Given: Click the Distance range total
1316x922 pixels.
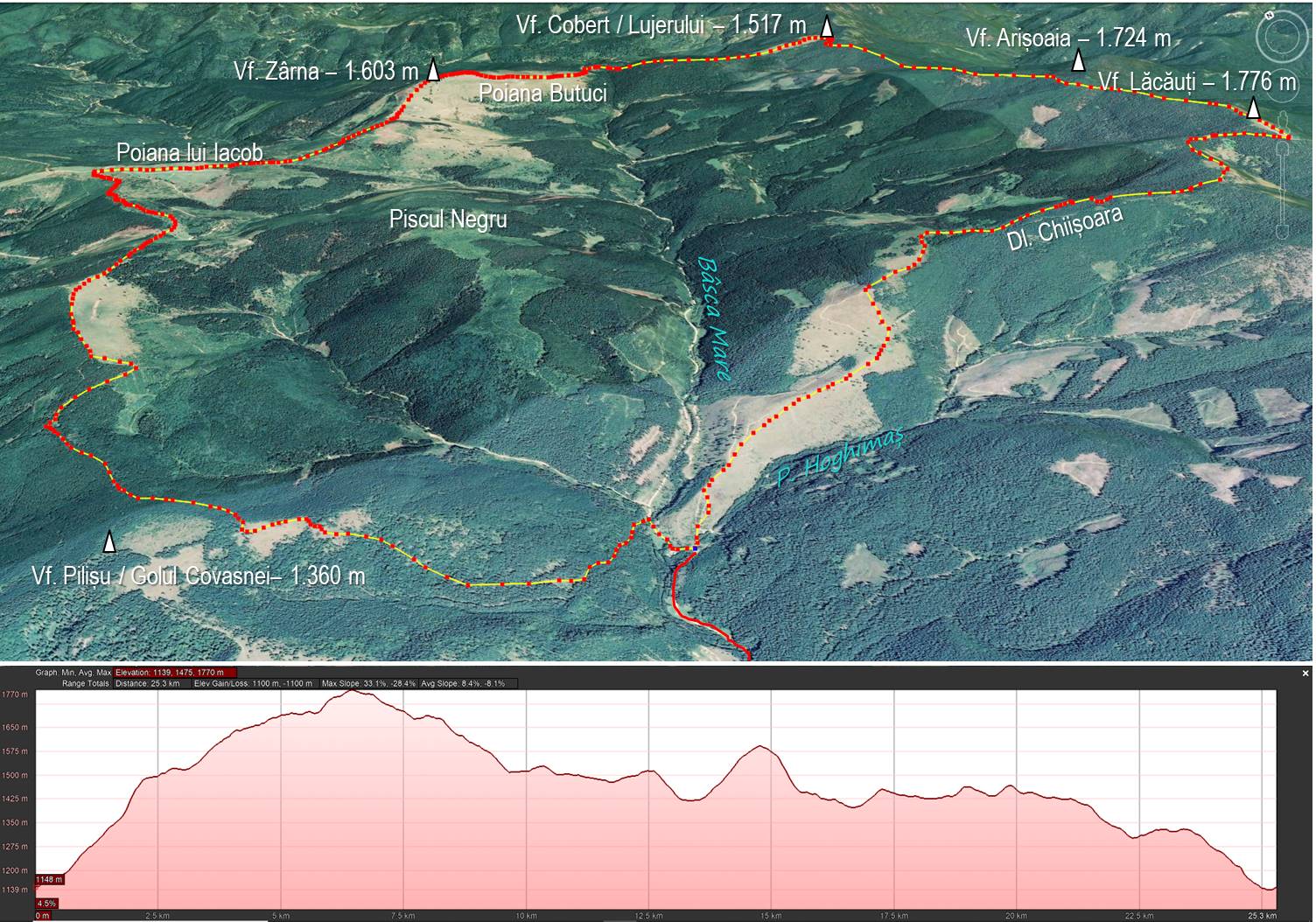Looking at the screenshot, I should click(x=147, y=683).
